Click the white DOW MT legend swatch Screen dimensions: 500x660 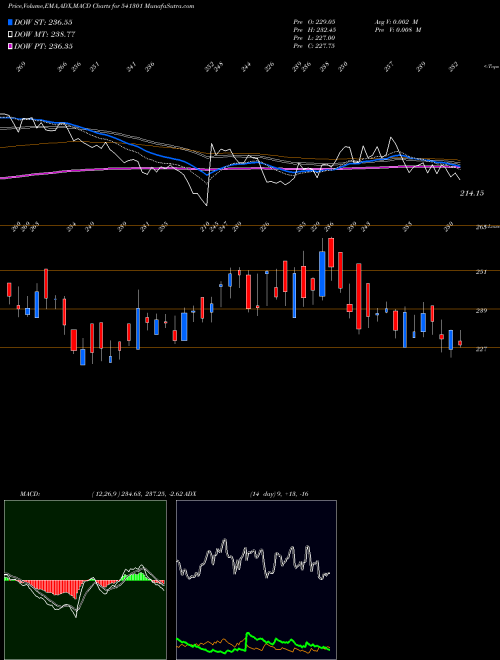tap(10, 34)
